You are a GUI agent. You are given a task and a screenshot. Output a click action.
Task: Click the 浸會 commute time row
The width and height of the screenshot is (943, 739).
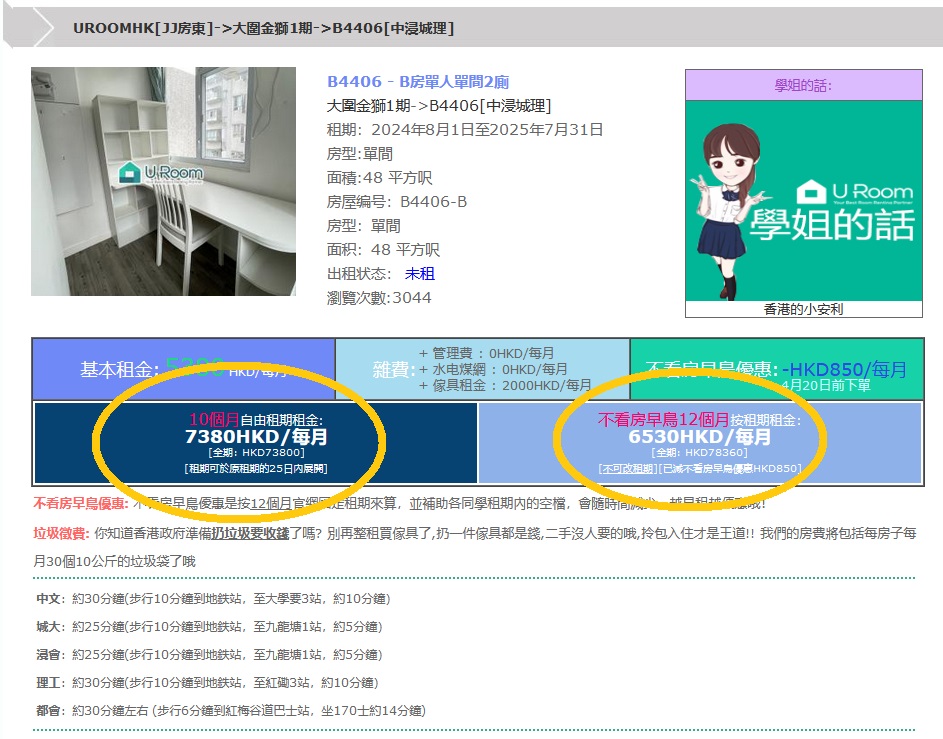[209, 655]
